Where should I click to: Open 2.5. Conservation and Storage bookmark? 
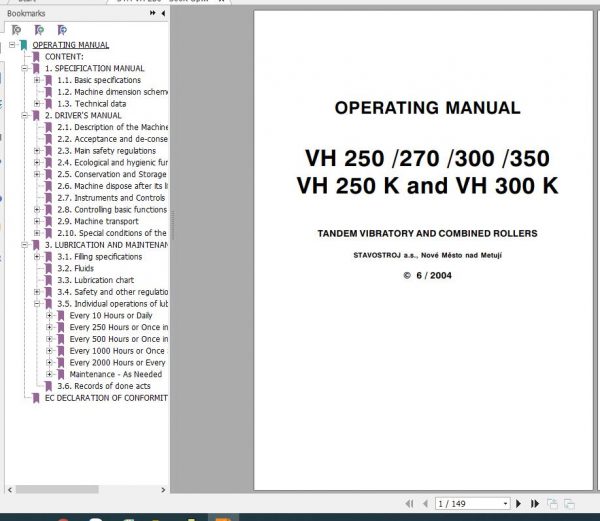point(112,174)
